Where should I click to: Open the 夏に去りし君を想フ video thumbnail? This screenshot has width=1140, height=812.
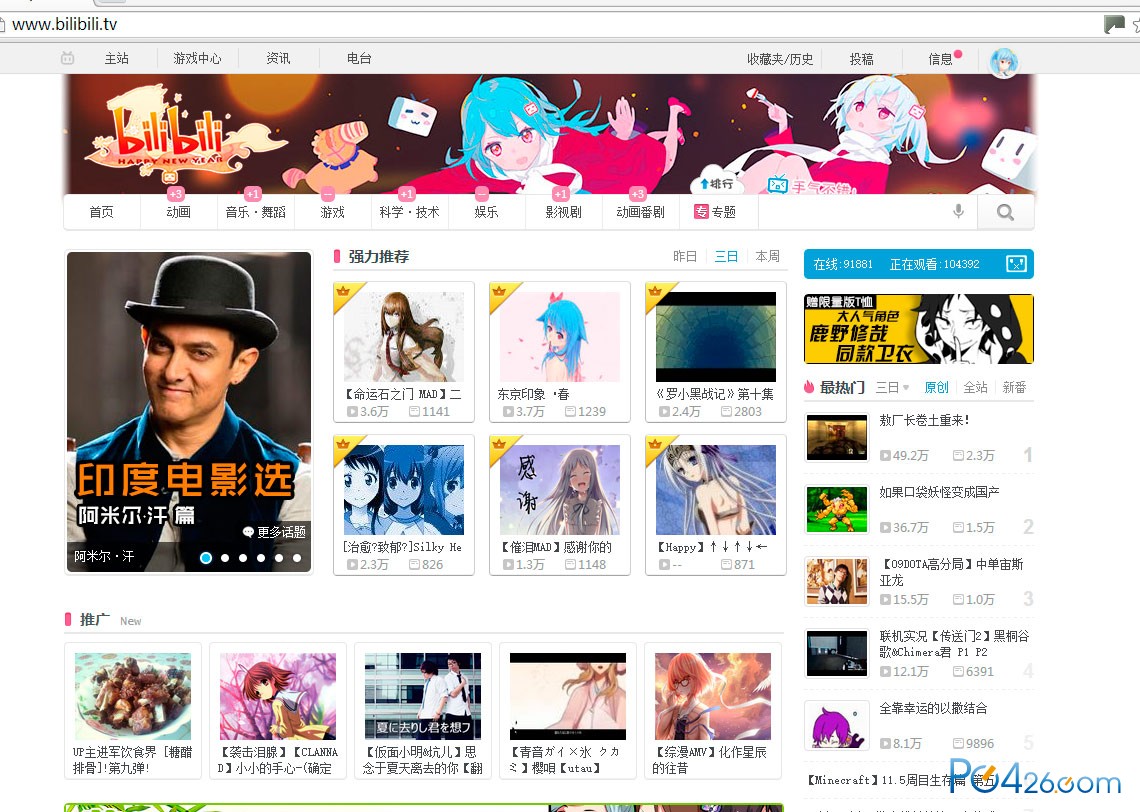(422, 696)
